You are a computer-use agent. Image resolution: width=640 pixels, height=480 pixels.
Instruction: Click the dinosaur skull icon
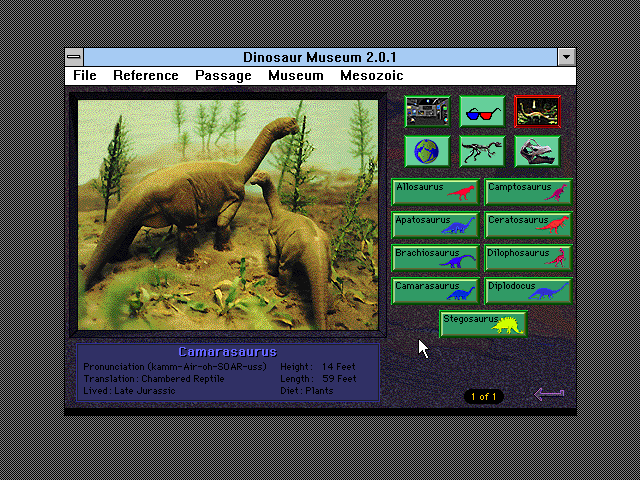pyautogui.click(x=537, y=151)
